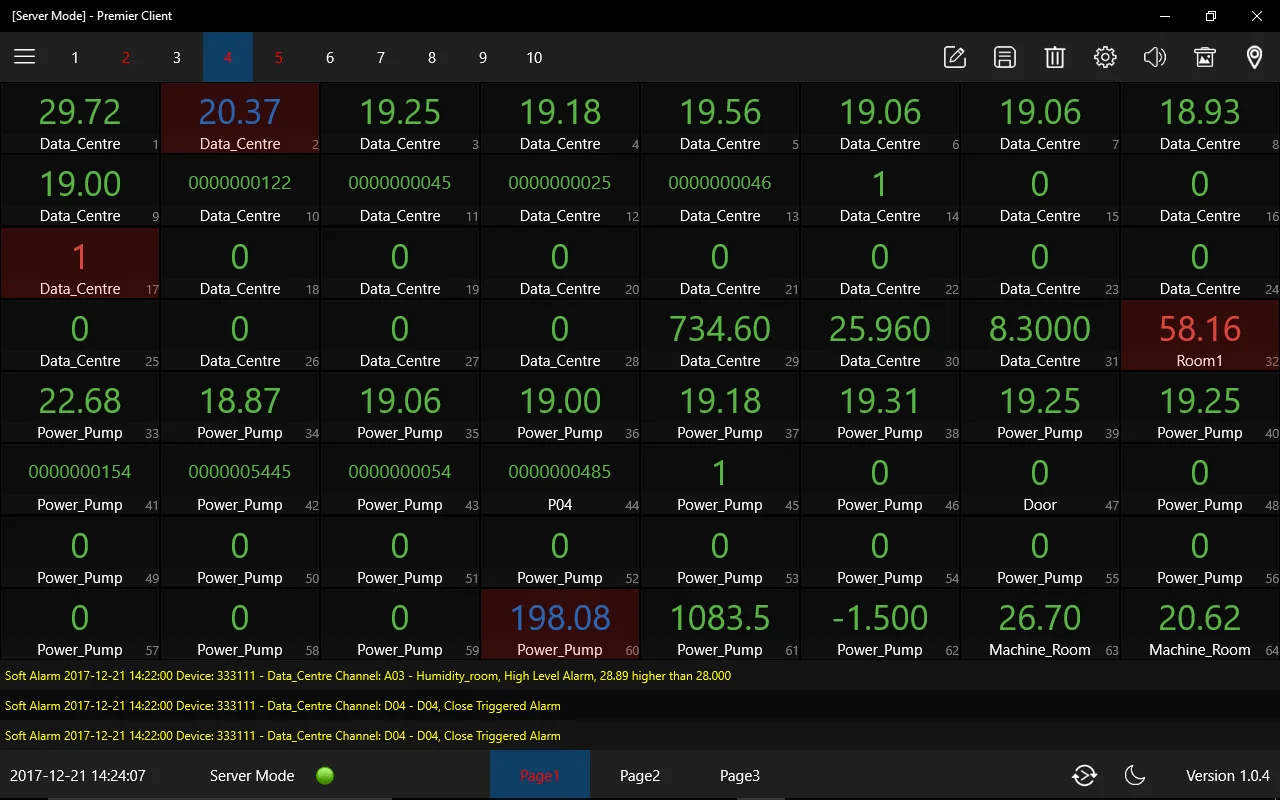Open the Door channel tile

1040,481
